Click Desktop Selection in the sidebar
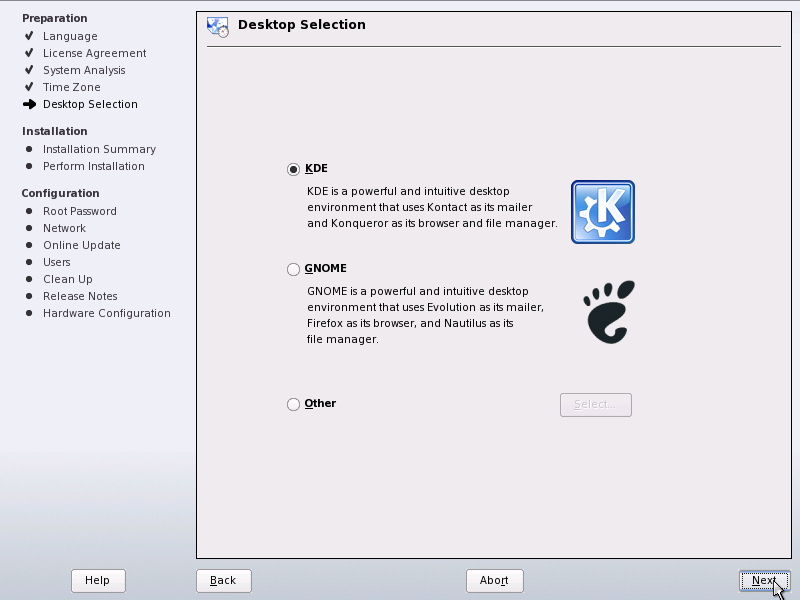Screen dimensions: 800x600 [90, 104]
